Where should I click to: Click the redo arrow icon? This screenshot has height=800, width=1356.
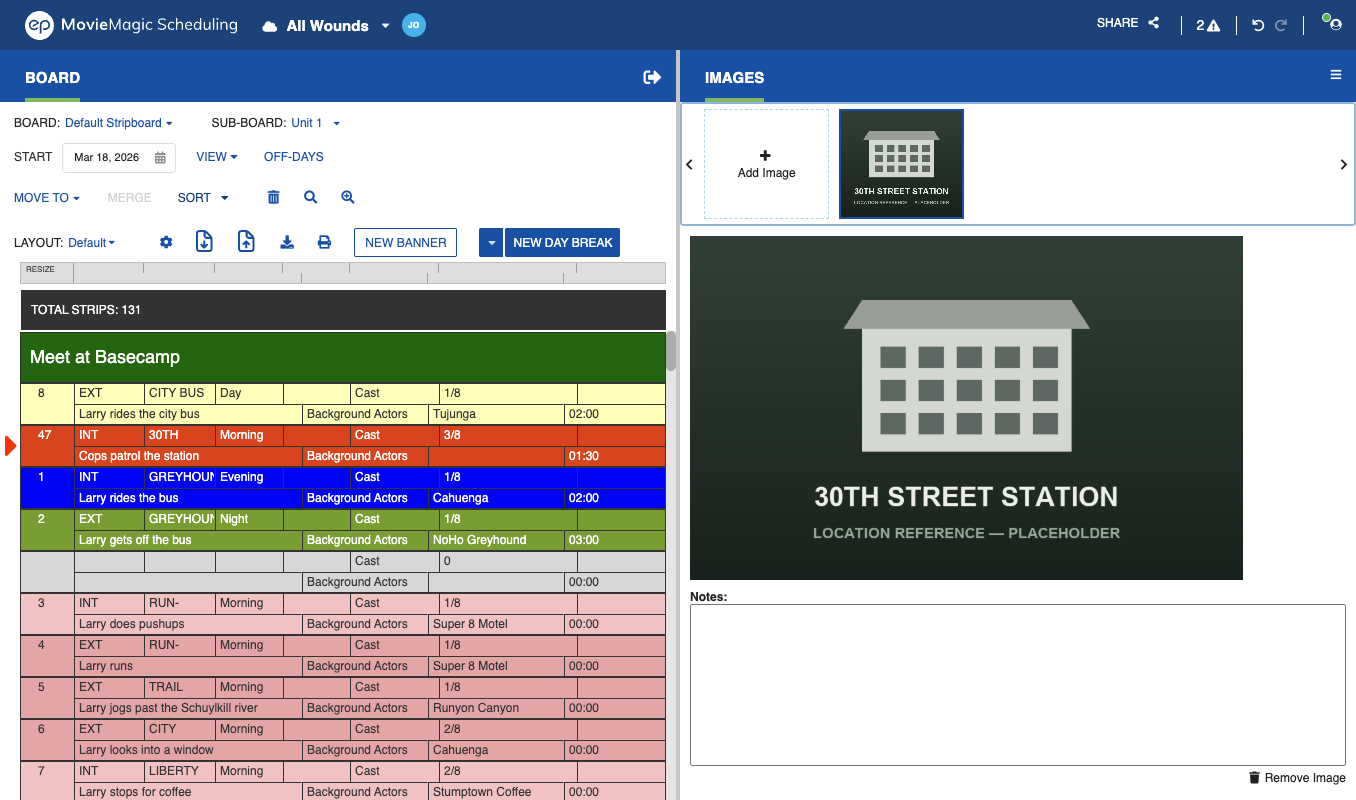tap(1281, 26)
